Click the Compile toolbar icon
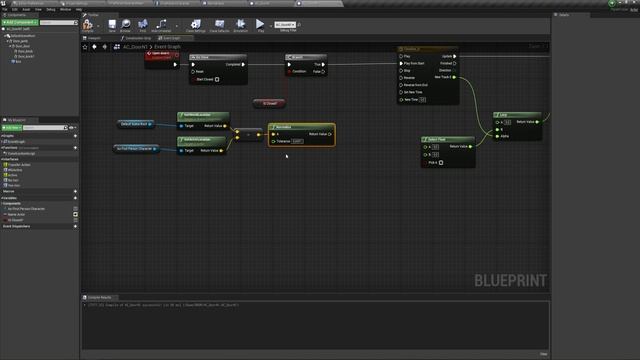The height and width of the screenshot is (360, 640). click(87, 24)
